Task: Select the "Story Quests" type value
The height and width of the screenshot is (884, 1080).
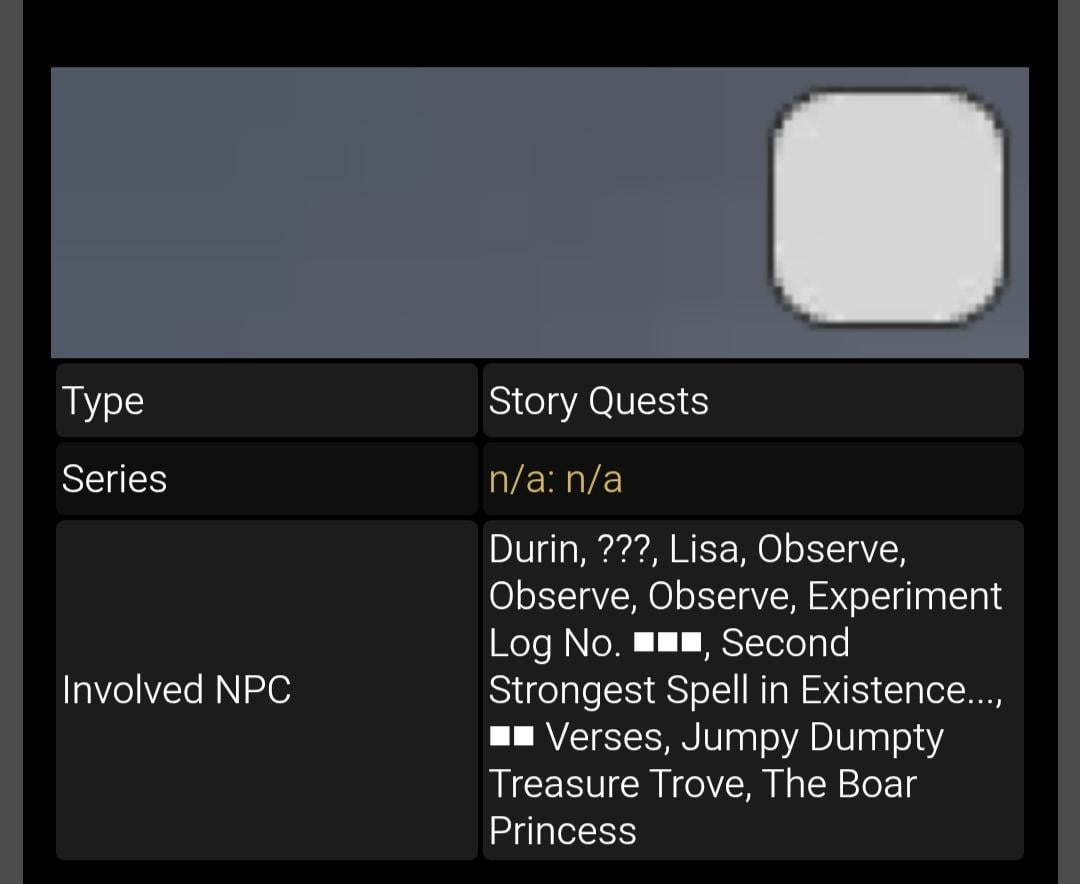Action: click(598, 401)
